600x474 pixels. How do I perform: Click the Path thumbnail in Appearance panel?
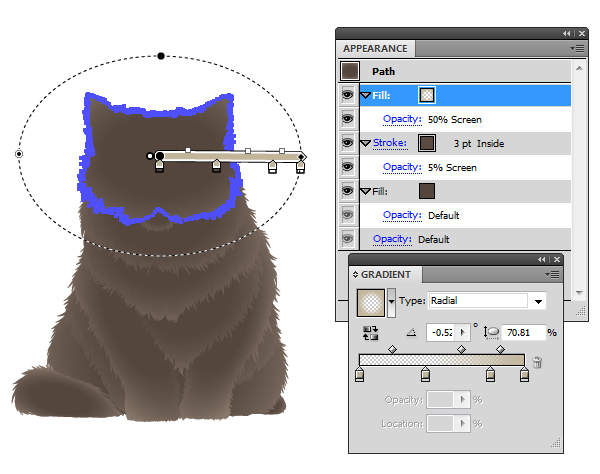350,71
